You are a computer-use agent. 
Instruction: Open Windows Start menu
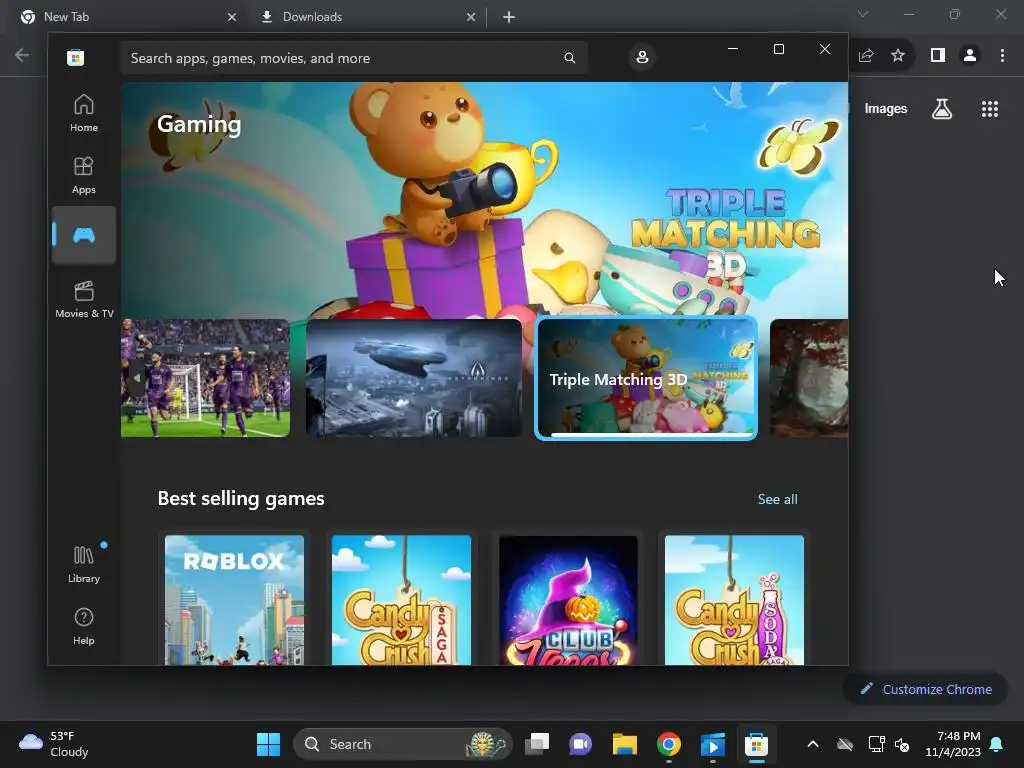268,744
